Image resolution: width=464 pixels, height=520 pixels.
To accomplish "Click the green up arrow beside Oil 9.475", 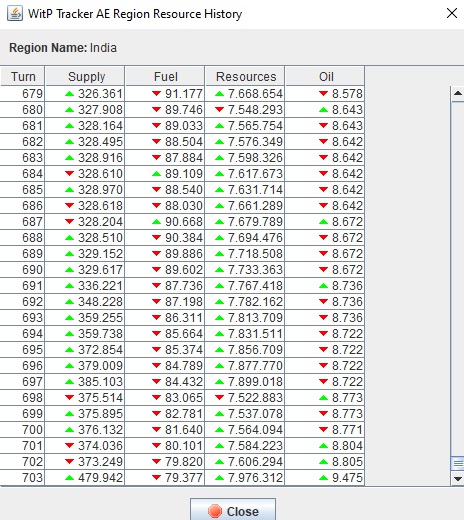I will 323,478.
